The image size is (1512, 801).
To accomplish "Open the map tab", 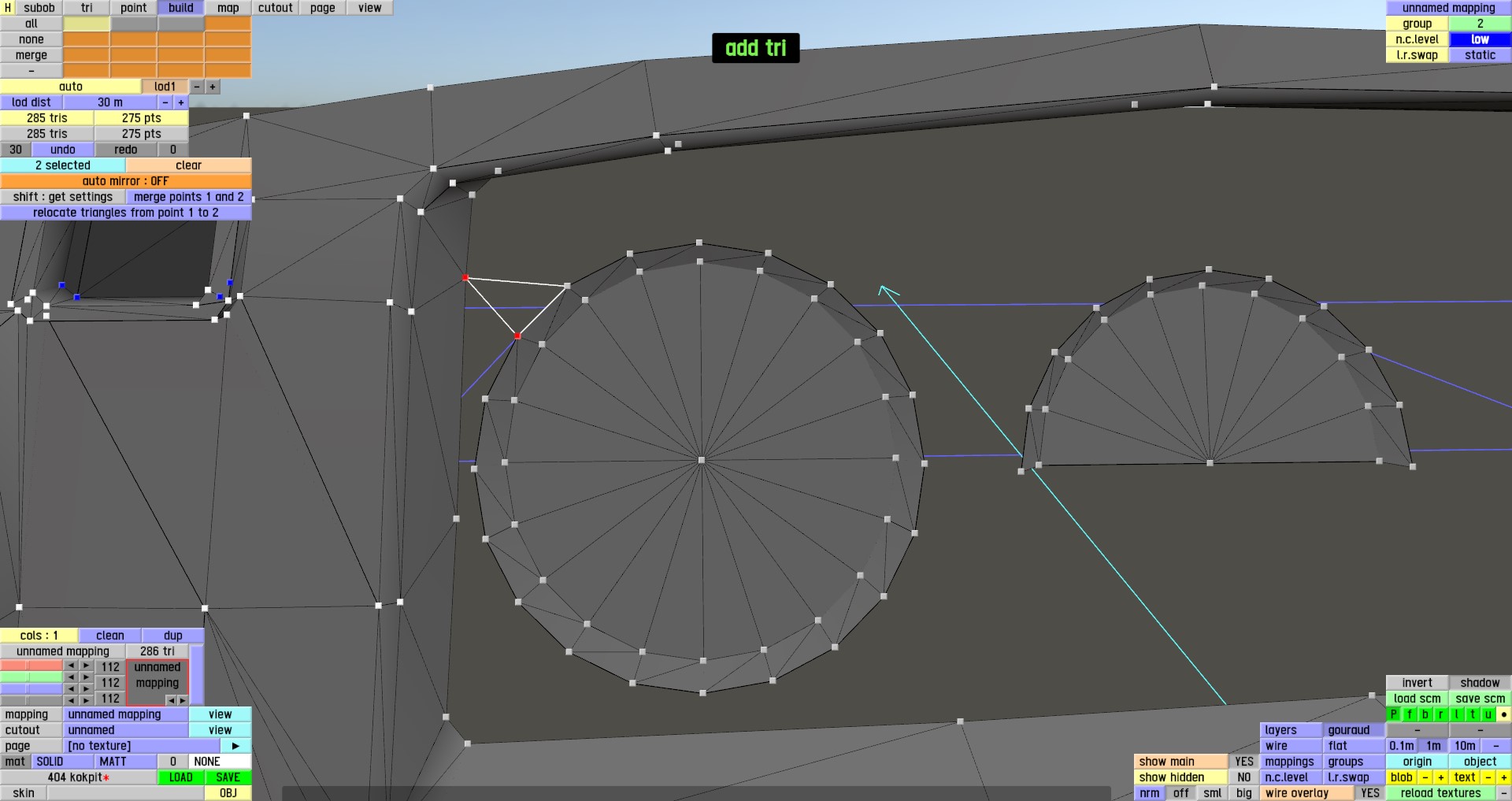I will tap(228, 8).
